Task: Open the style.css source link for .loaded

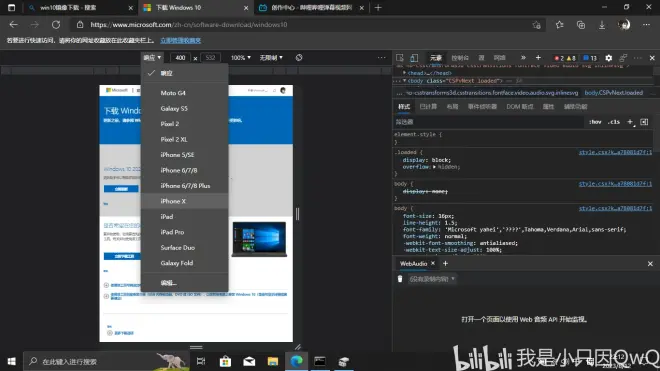Action: pyautogui.click(x=615, y=152)
